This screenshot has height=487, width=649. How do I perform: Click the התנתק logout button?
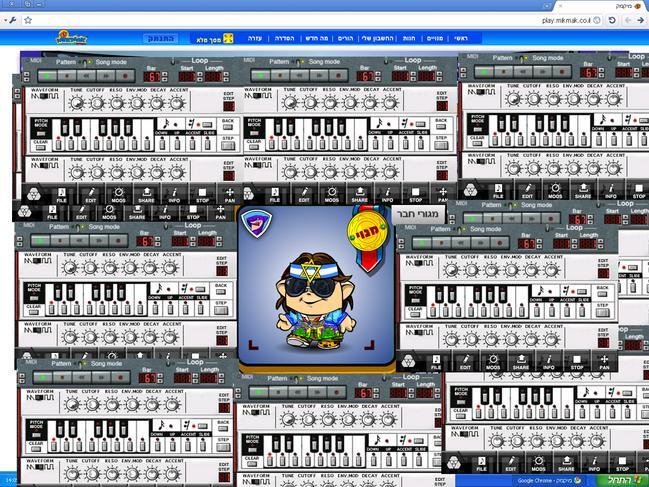coord(161,39)
